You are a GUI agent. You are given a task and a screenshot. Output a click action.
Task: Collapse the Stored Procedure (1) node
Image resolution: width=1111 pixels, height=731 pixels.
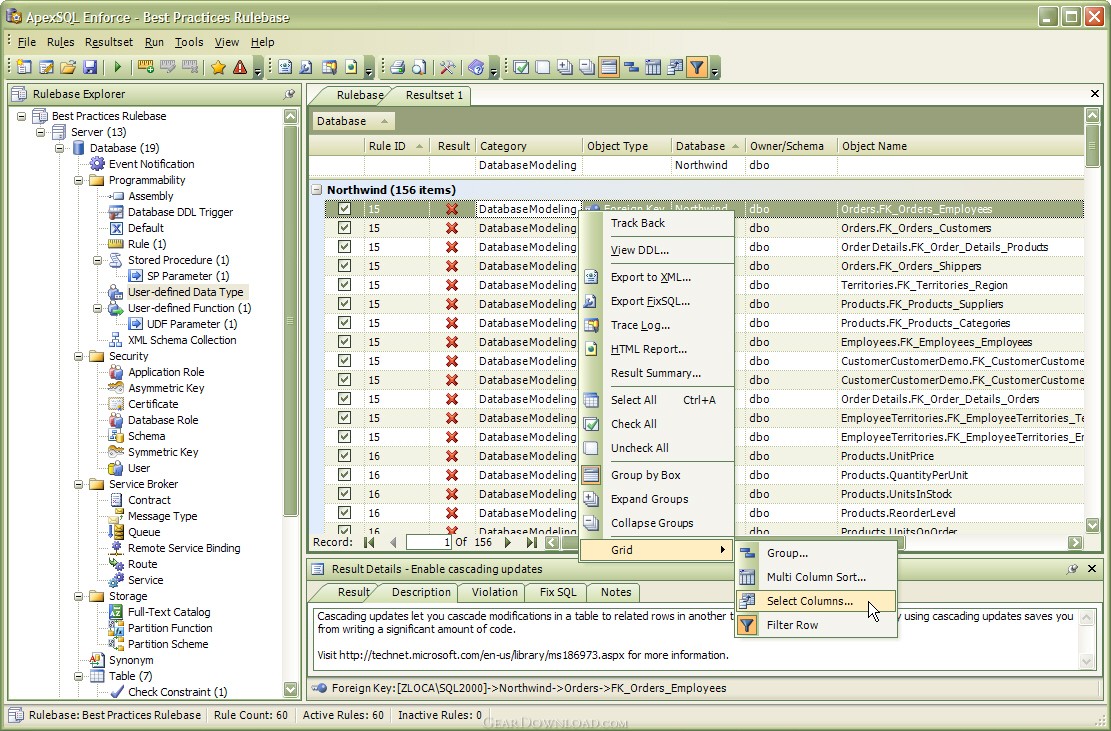(98, 261)
